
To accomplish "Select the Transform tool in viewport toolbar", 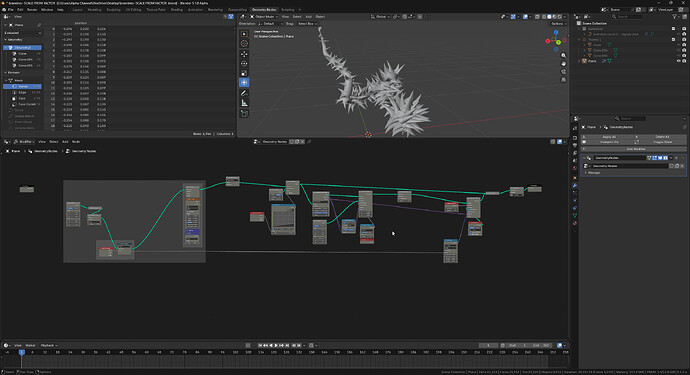I will pyautogui.click(x=244, y=82).
